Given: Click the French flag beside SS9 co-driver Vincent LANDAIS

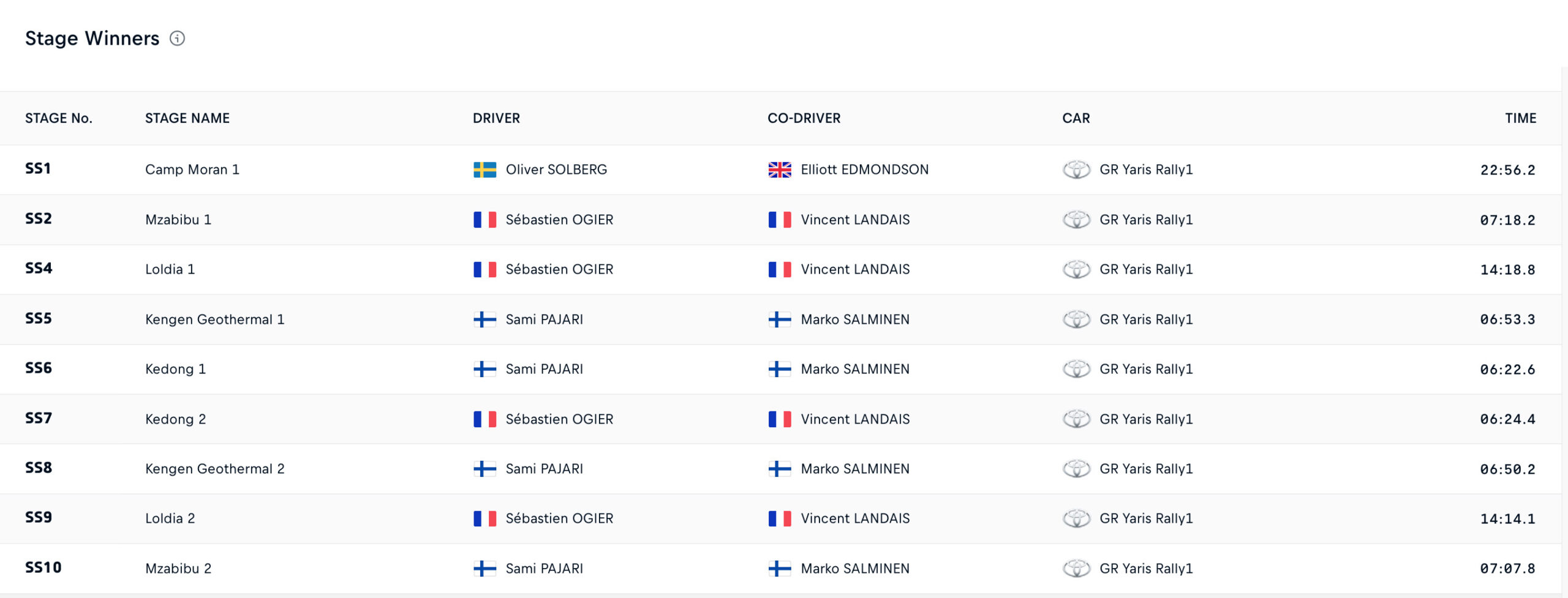Looking at the screenshot, I should (x=779, y=518).
